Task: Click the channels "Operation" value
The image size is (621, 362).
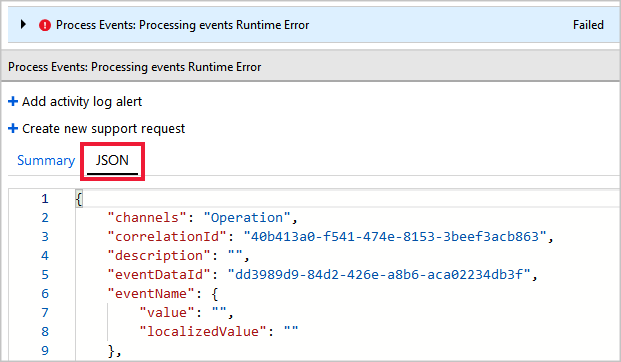Action: click(247, 217)
